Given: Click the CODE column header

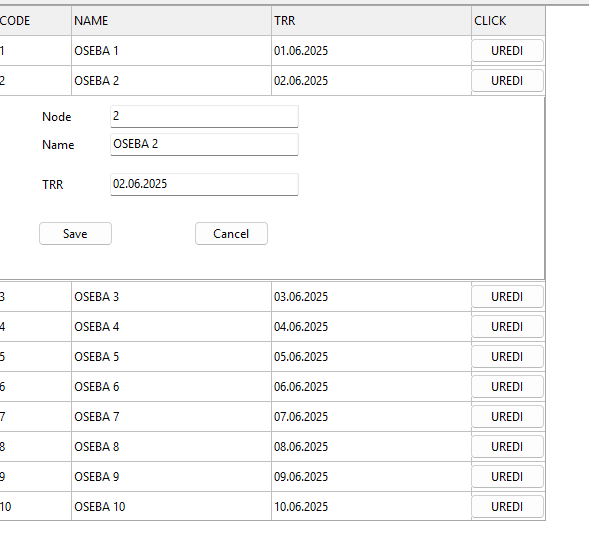Looking at the screenshot, I should click(35, 21).
